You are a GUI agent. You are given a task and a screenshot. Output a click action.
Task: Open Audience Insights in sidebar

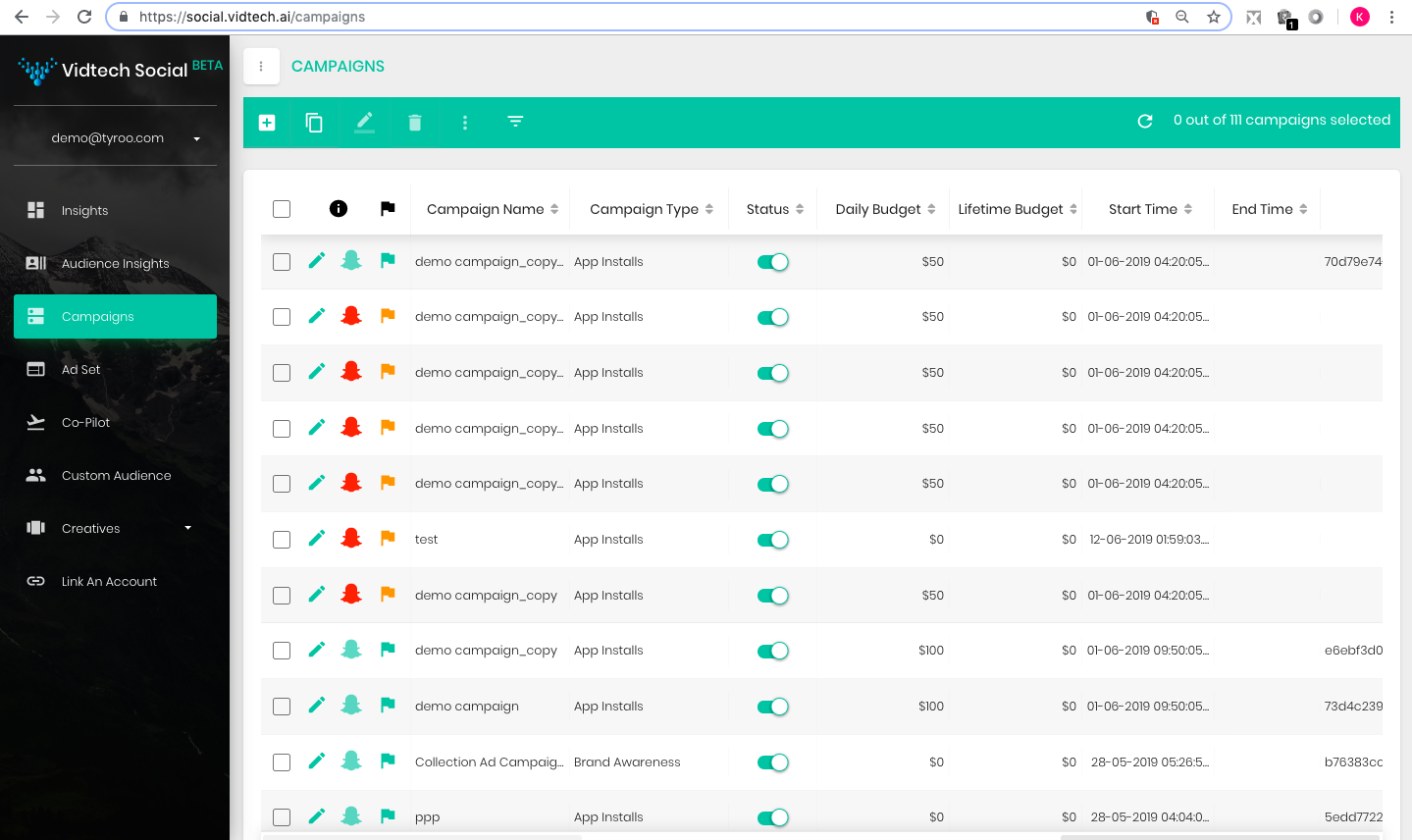(x=115, y=263)
